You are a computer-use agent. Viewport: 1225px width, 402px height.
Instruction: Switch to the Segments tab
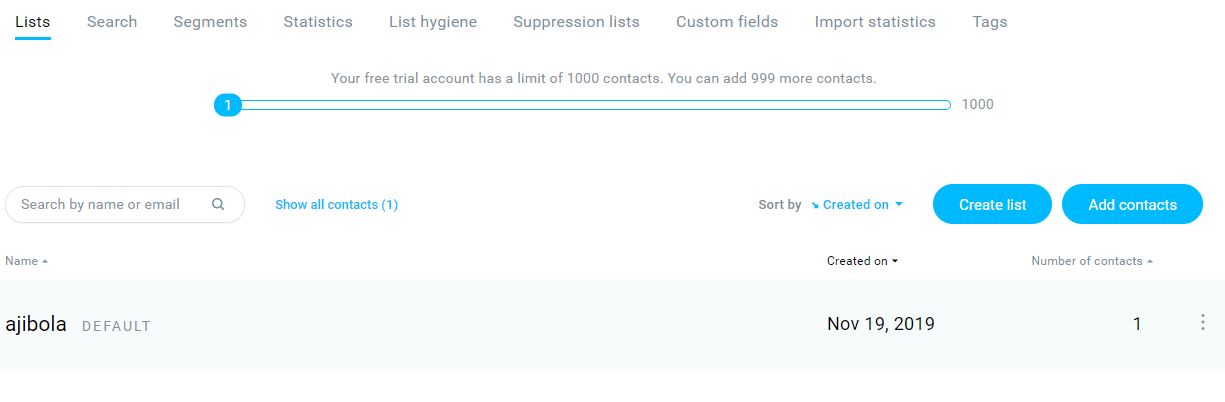click(x=210, y=21)
